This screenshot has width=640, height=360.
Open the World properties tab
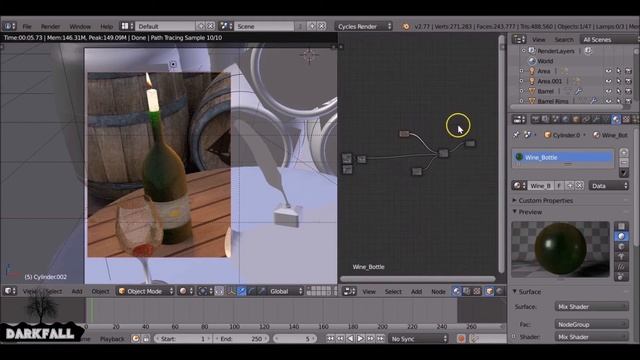[x=566, y=119]
